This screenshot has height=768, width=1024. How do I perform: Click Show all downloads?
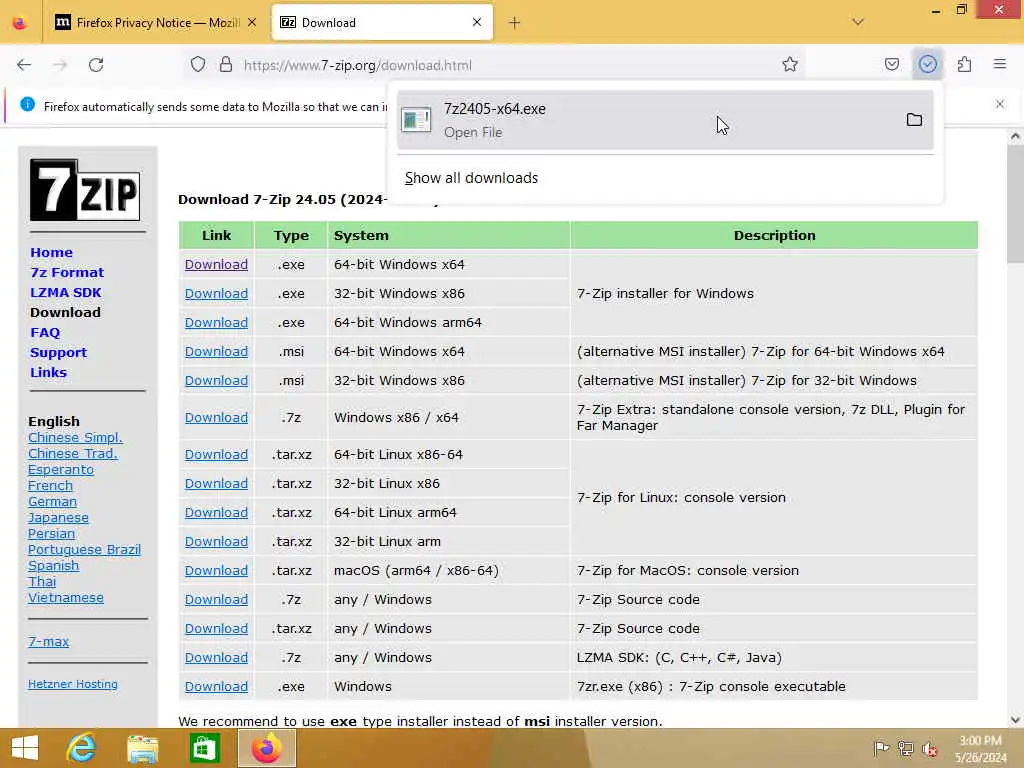point(472,178)
